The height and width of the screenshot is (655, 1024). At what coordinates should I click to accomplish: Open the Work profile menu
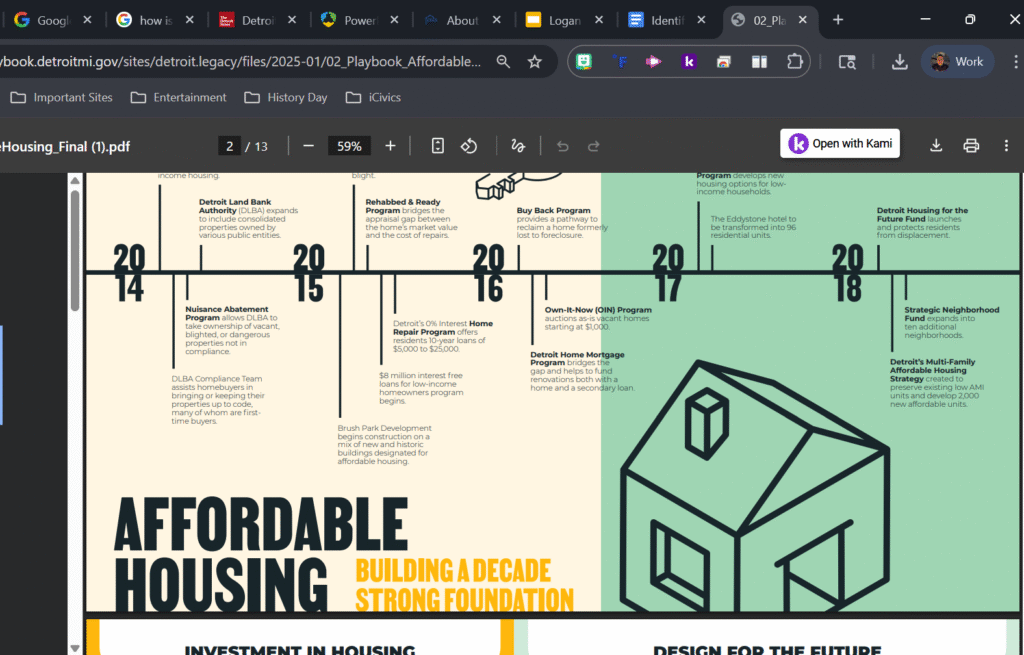[x=957, y=62]
